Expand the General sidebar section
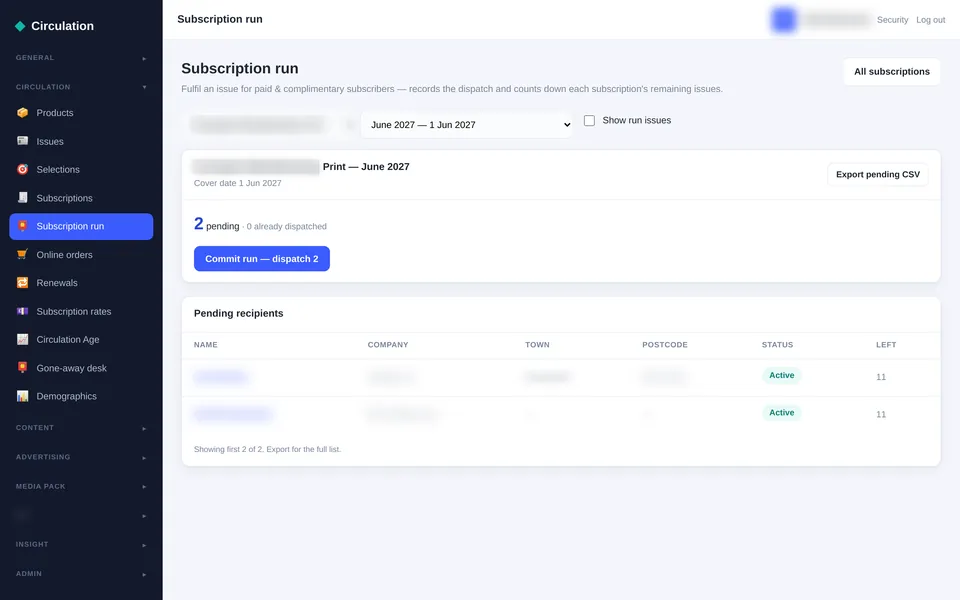Viewport: 960px width, 600px height. click(81, 58)
